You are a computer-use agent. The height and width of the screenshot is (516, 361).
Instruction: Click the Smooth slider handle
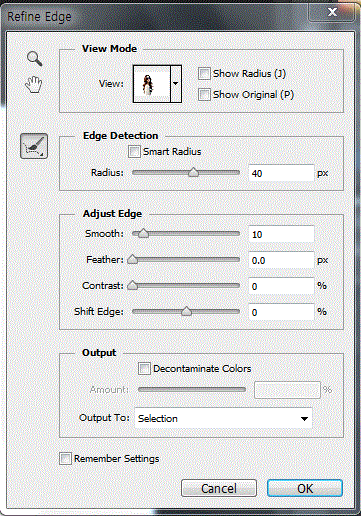(x=143, y=233)
